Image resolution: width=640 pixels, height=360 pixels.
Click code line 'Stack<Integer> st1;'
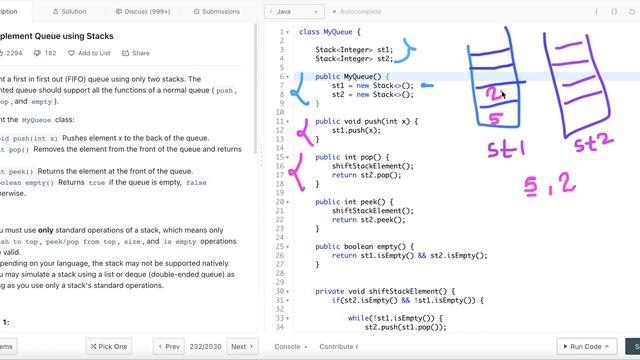coord(354,50)
